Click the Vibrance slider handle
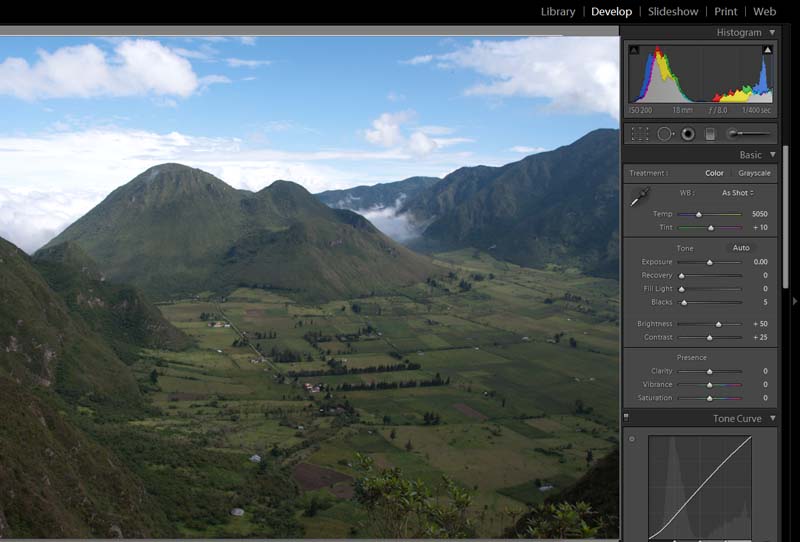Image resolution: width=800 pixels, height=542 pixels. point(709,385)
